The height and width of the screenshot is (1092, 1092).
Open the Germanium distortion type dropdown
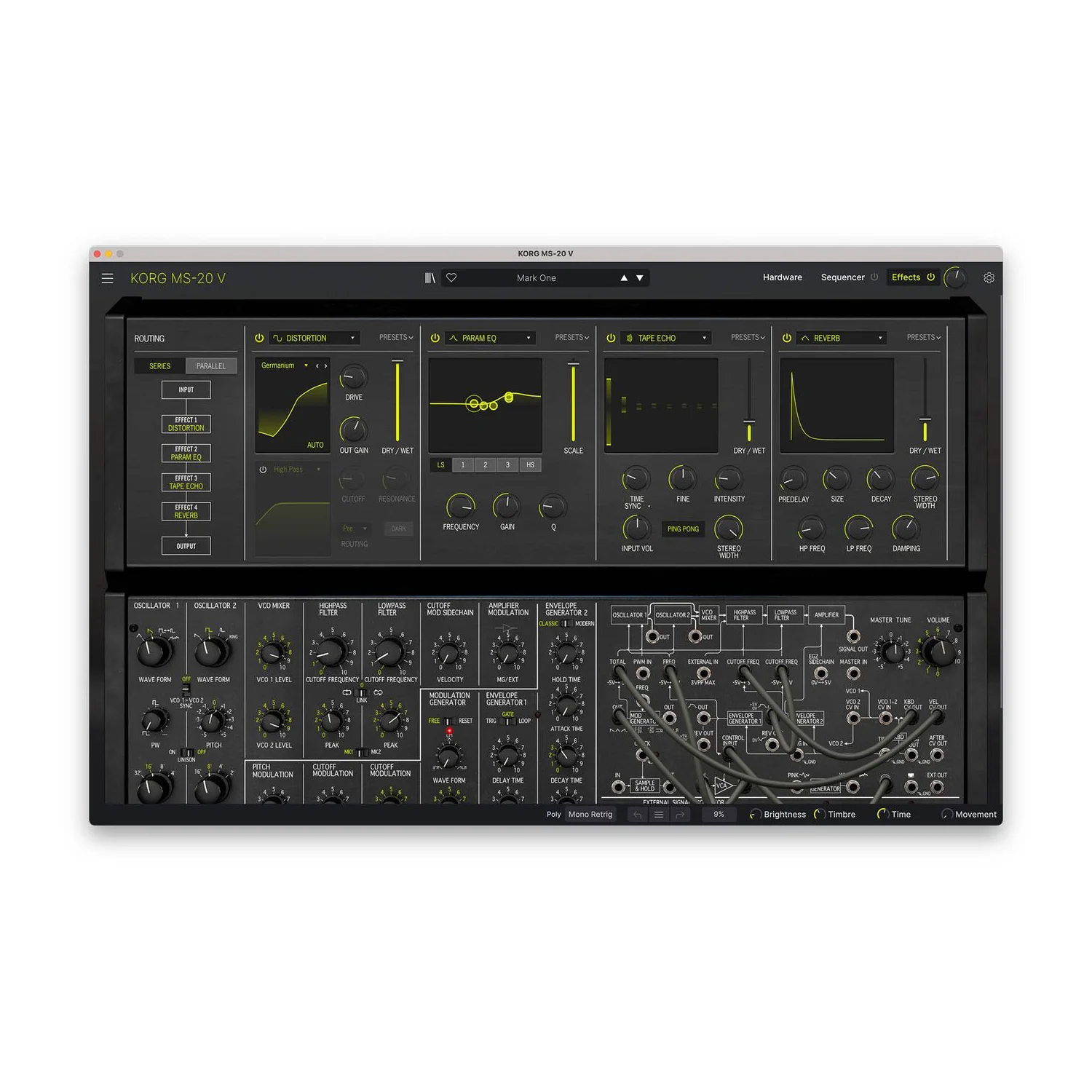tap(285, 365)
